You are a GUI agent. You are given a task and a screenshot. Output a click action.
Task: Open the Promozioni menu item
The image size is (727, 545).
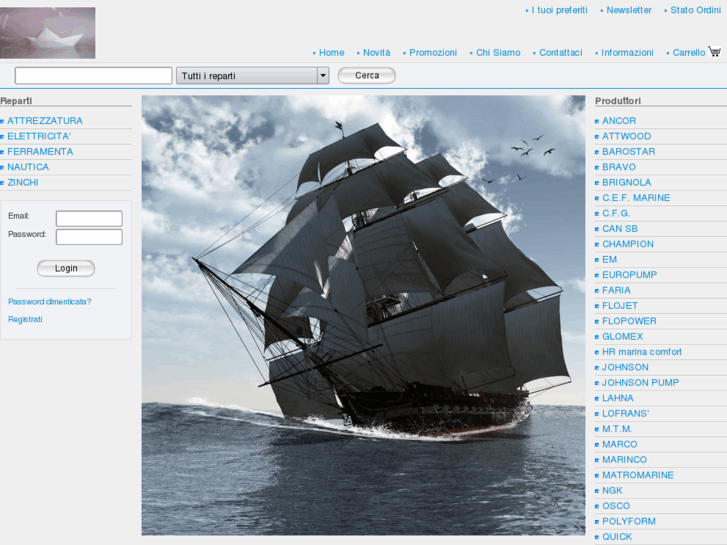coord(433,52)
